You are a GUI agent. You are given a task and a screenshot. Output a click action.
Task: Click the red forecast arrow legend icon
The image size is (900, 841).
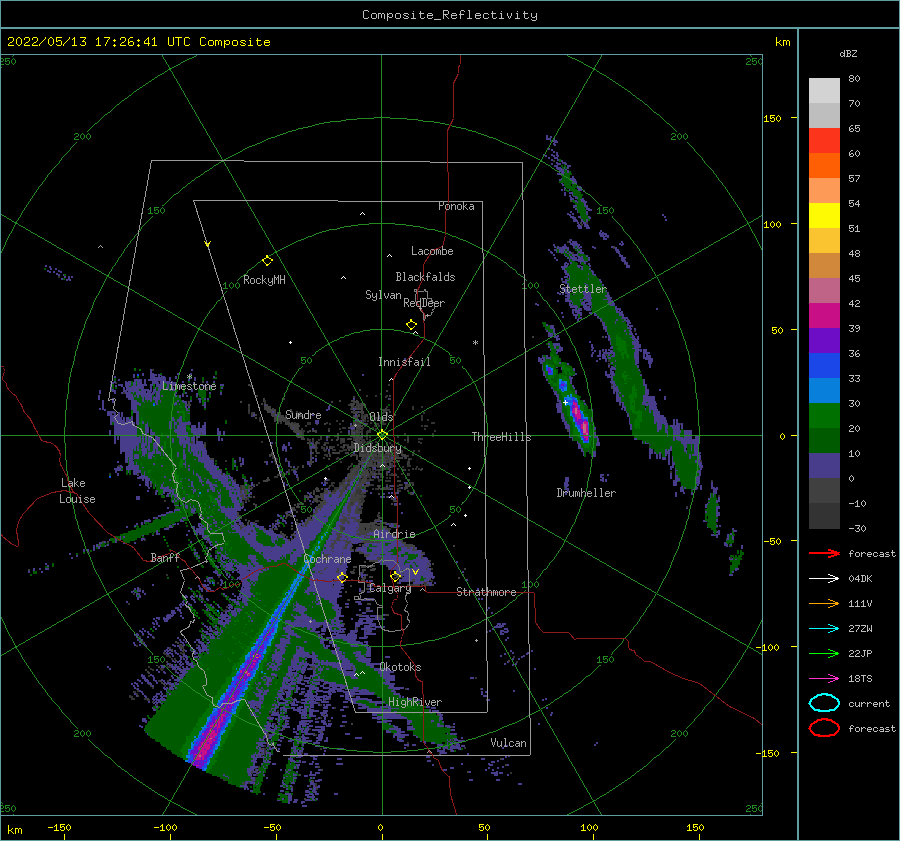[x=824, y=553]
